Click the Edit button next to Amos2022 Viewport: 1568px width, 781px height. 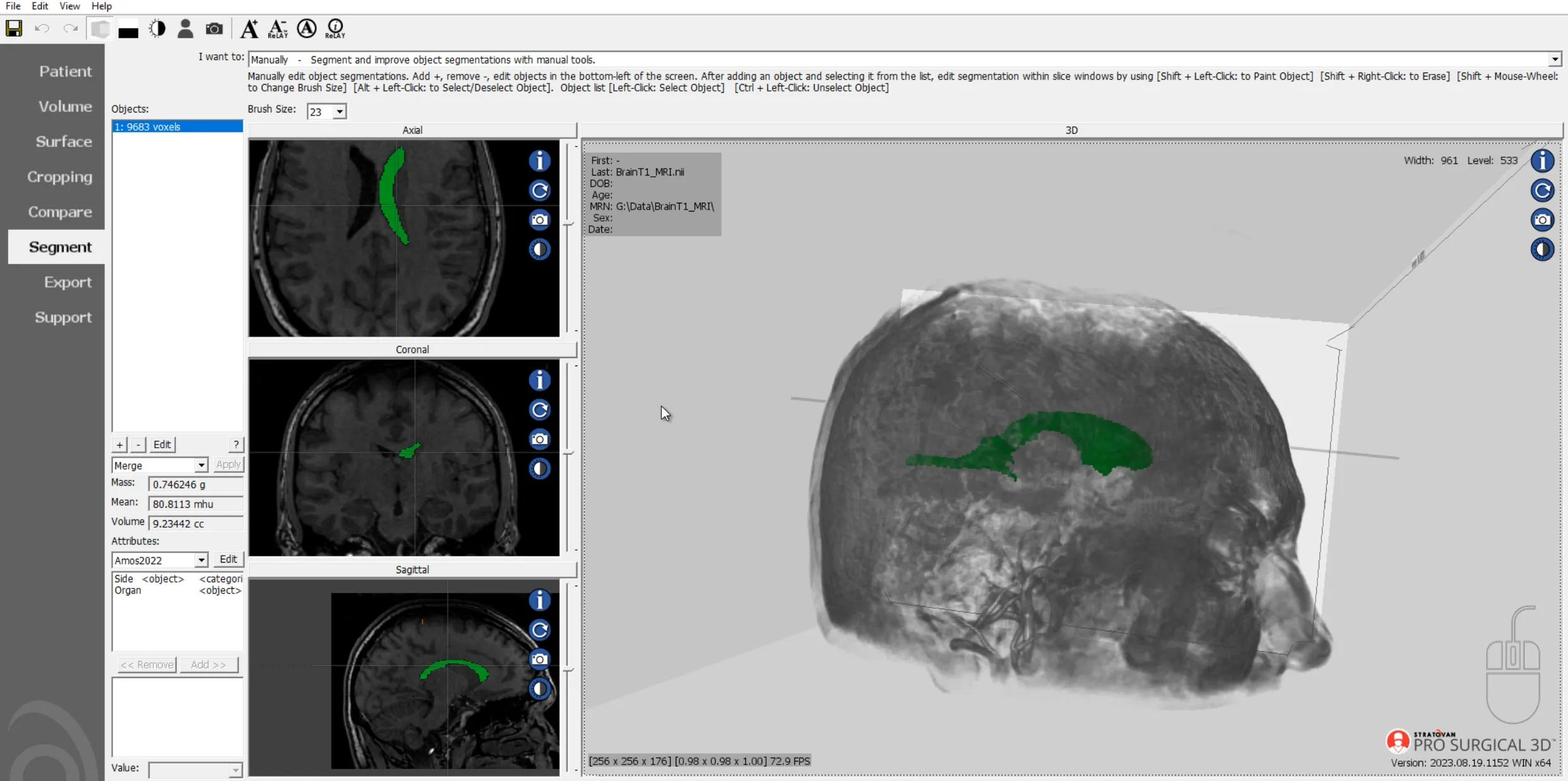point(228,559)
